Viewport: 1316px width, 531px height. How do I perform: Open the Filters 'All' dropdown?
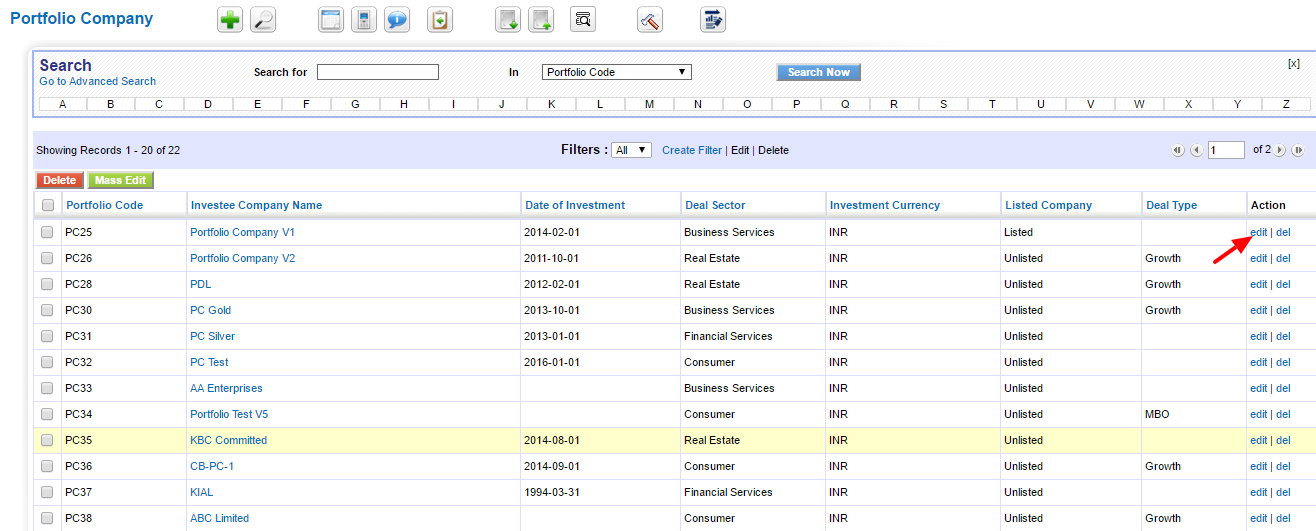tap(632, 150)
